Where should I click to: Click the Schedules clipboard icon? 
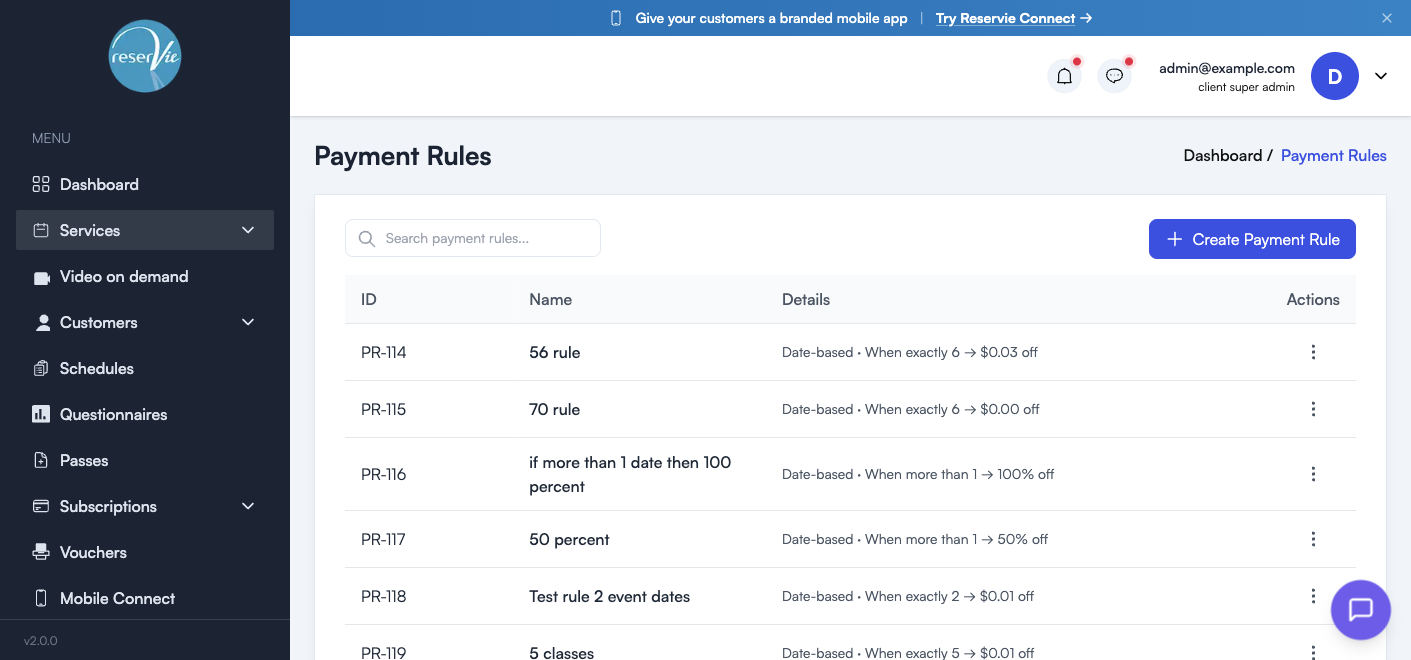[41, 368]
